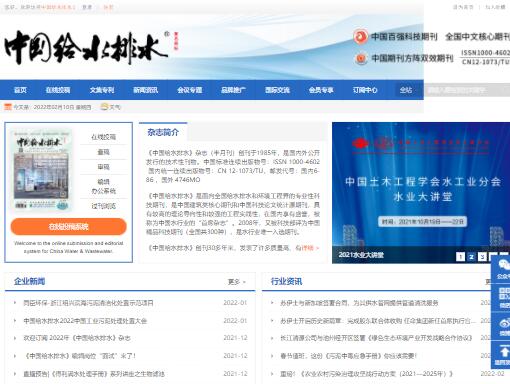This screenshot has height=384, width=510.
Task: Click the Weibo icon in floating sidebar
Action: [x=504, y=323]
